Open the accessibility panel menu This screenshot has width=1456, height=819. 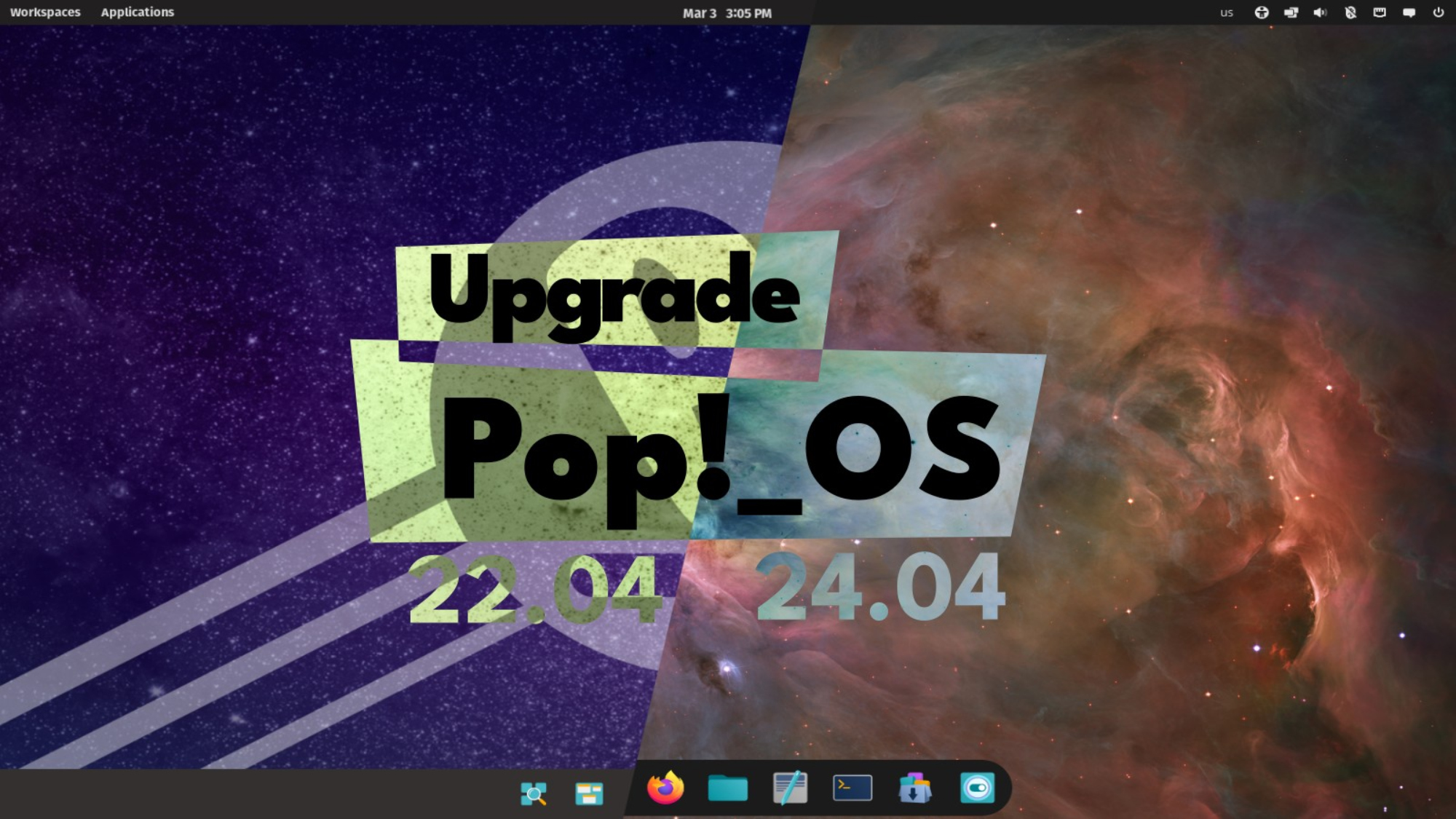pyautogui.click(x=1262, y=13)
